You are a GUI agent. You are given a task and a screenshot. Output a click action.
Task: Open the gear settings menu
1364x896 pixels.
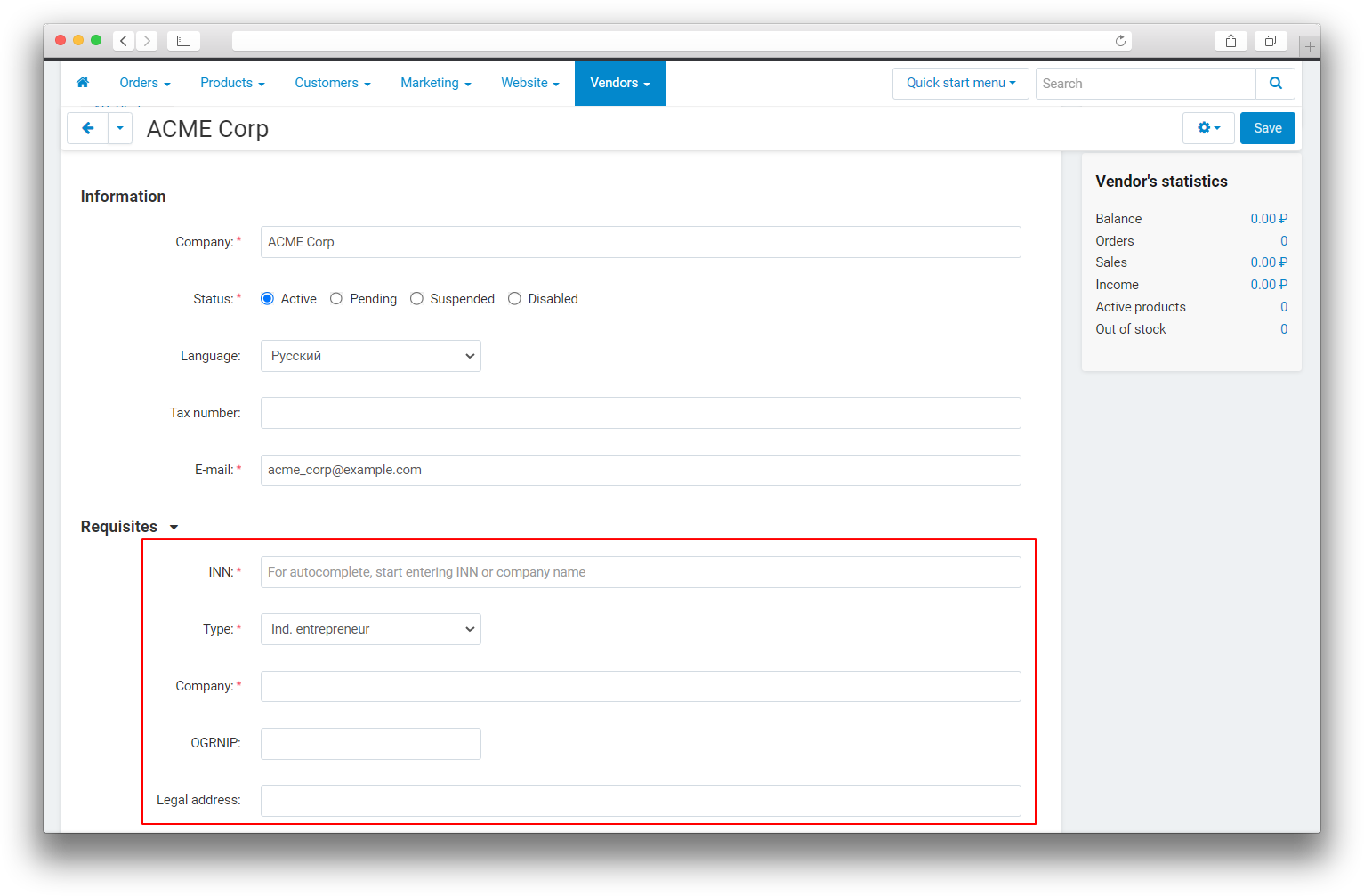(x=1207, y=128)
